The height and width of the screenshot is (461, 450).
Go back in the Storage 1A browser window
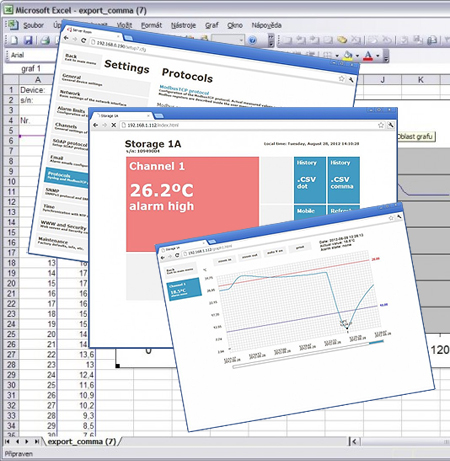point(96,125)
